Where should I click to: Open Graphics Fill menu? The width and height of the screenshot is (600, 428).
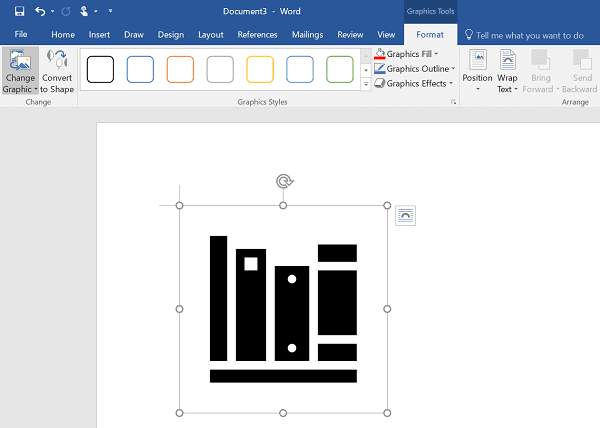pyautogui.click(x=406, y=54)
